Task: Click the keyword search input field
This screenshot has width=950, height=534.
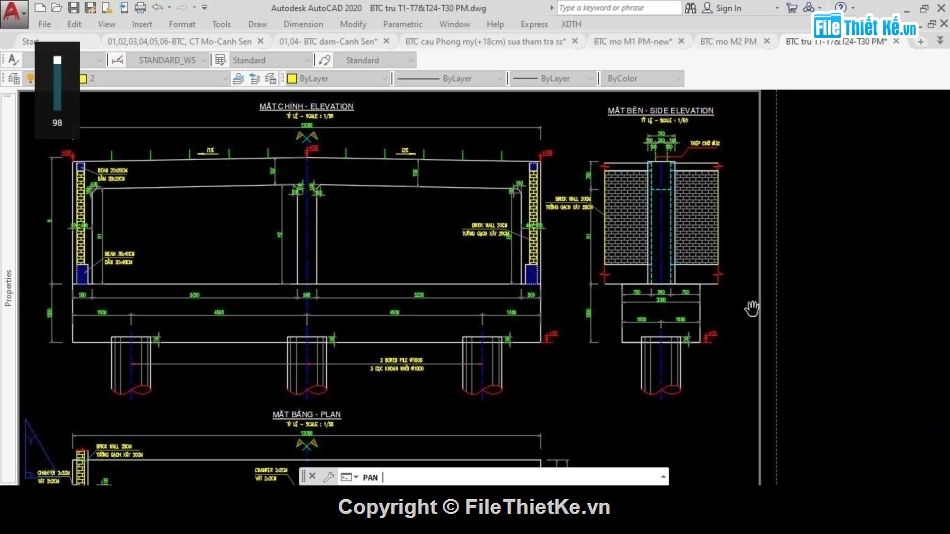Action: click(619, 8)
